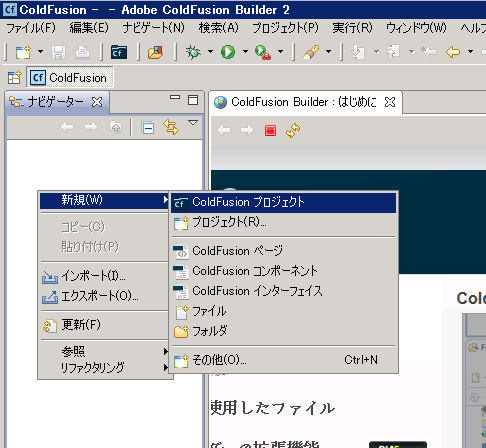Choose 更新(F) from context menu
The image size is (486, 448).
click(x=105, y=325)
